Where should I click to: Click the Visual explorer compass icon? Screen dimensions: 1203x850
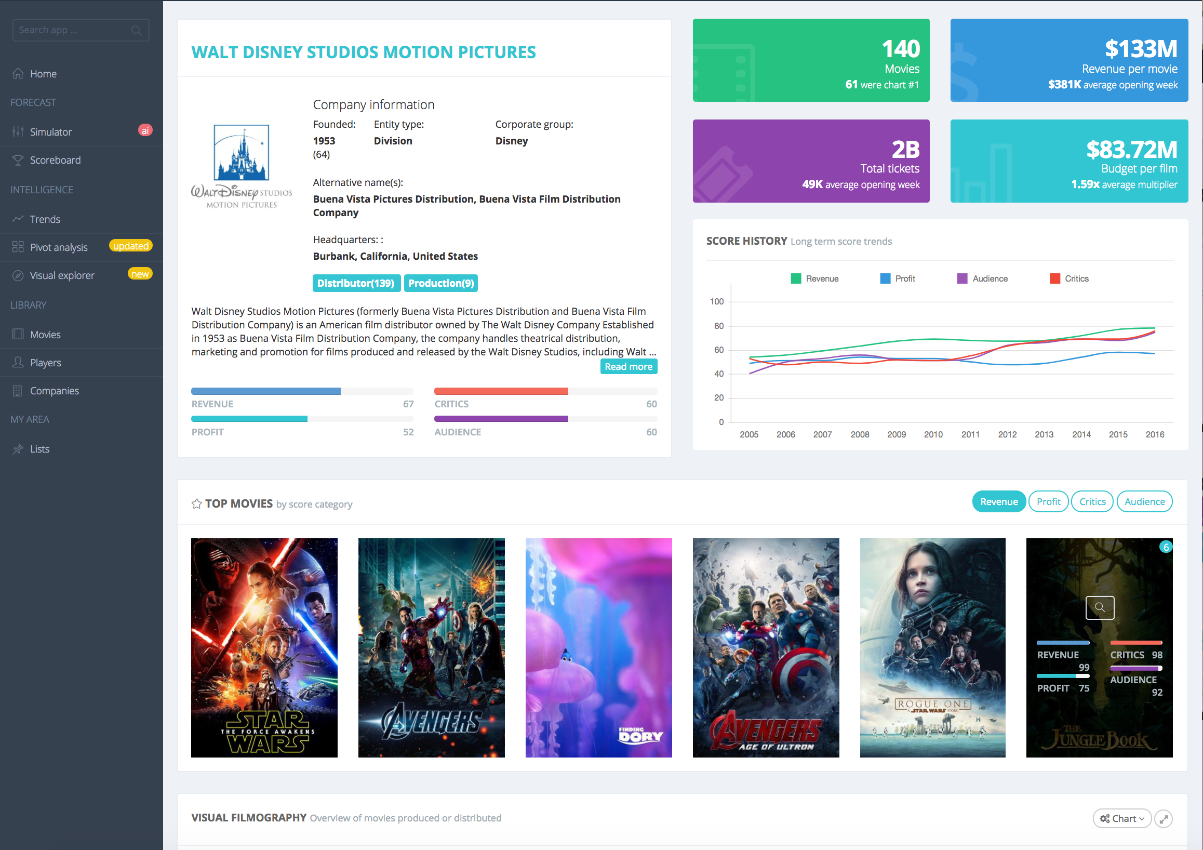tap(18, 275)
